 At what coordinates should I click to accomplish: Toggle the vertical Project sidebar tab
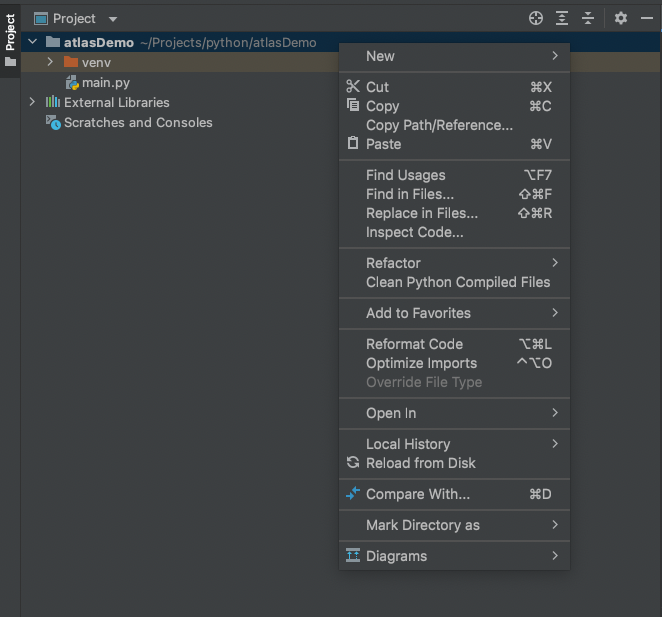pyautogui.click(x=10, y=41)
